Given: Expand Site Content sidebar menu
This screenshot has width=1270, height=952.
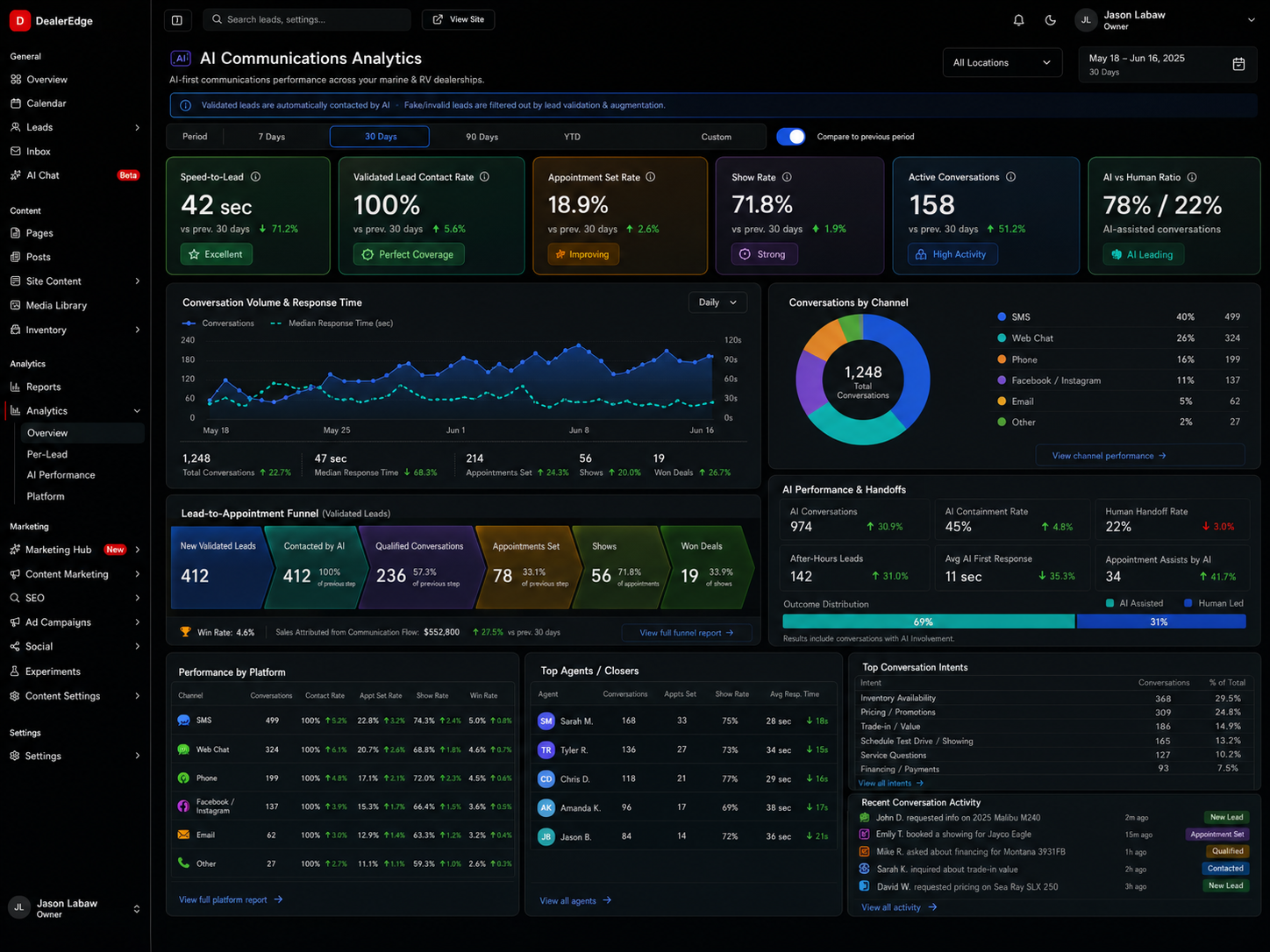Looking at the screenshot, I should pyautogui.click(x=137, y=281).
